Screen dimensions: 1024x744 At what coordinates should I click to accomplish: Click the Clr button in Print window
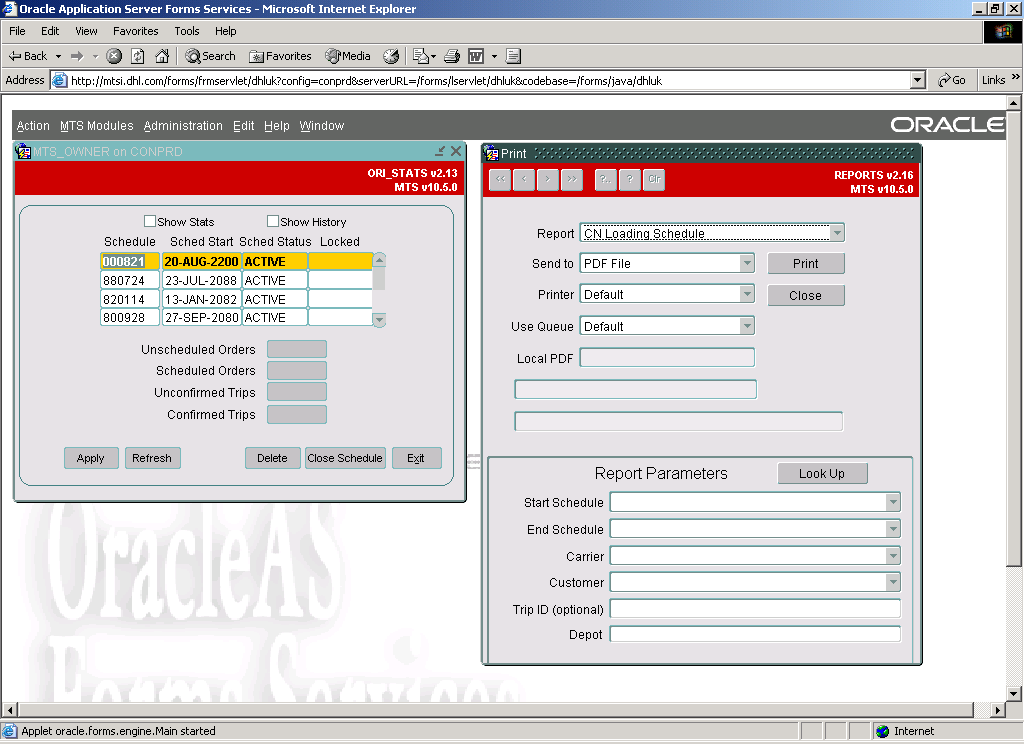tap(654, 179)
